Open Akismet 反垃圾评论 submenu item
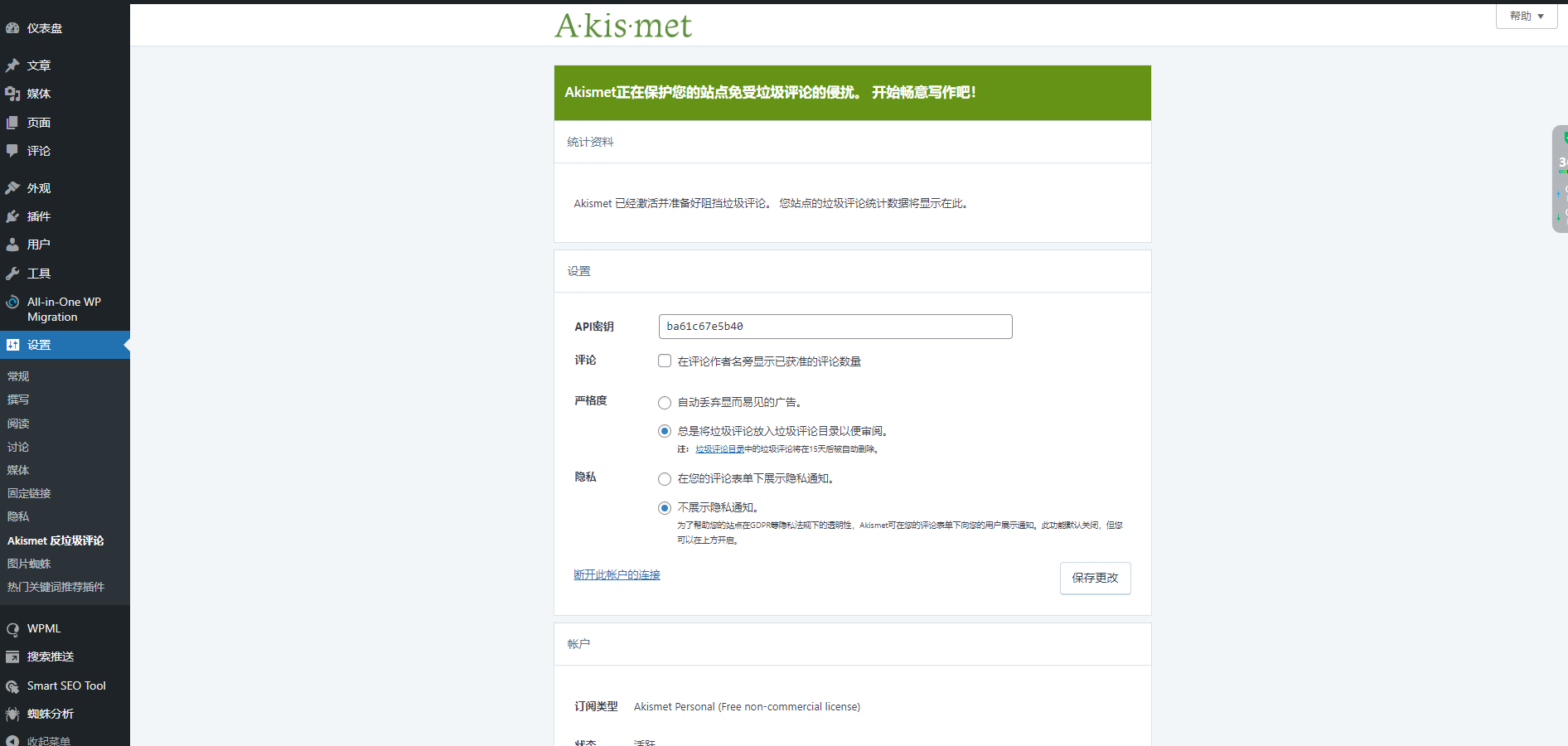 (x=56, y=540)
